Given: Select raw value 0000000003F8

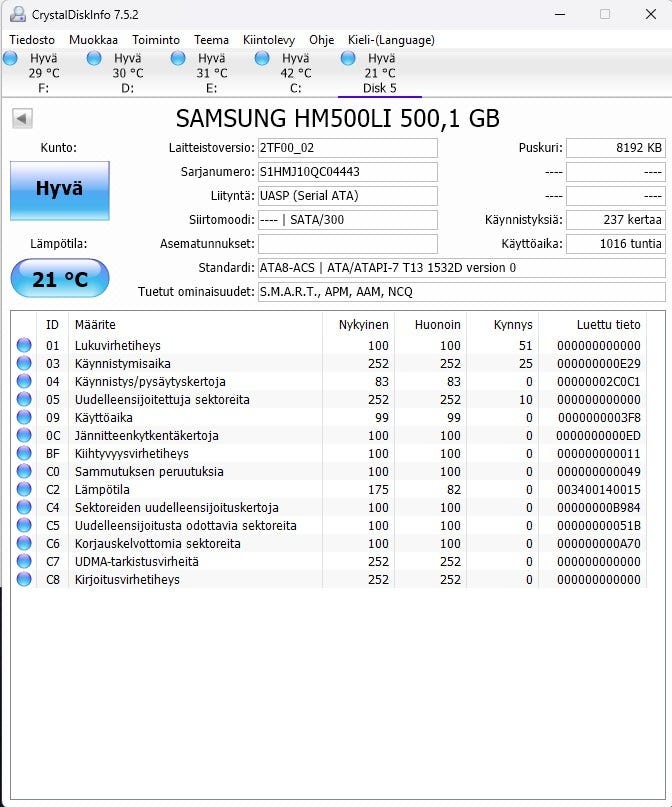Looking at the screenshot, I should pyautogui.click(x=599, y=417).
